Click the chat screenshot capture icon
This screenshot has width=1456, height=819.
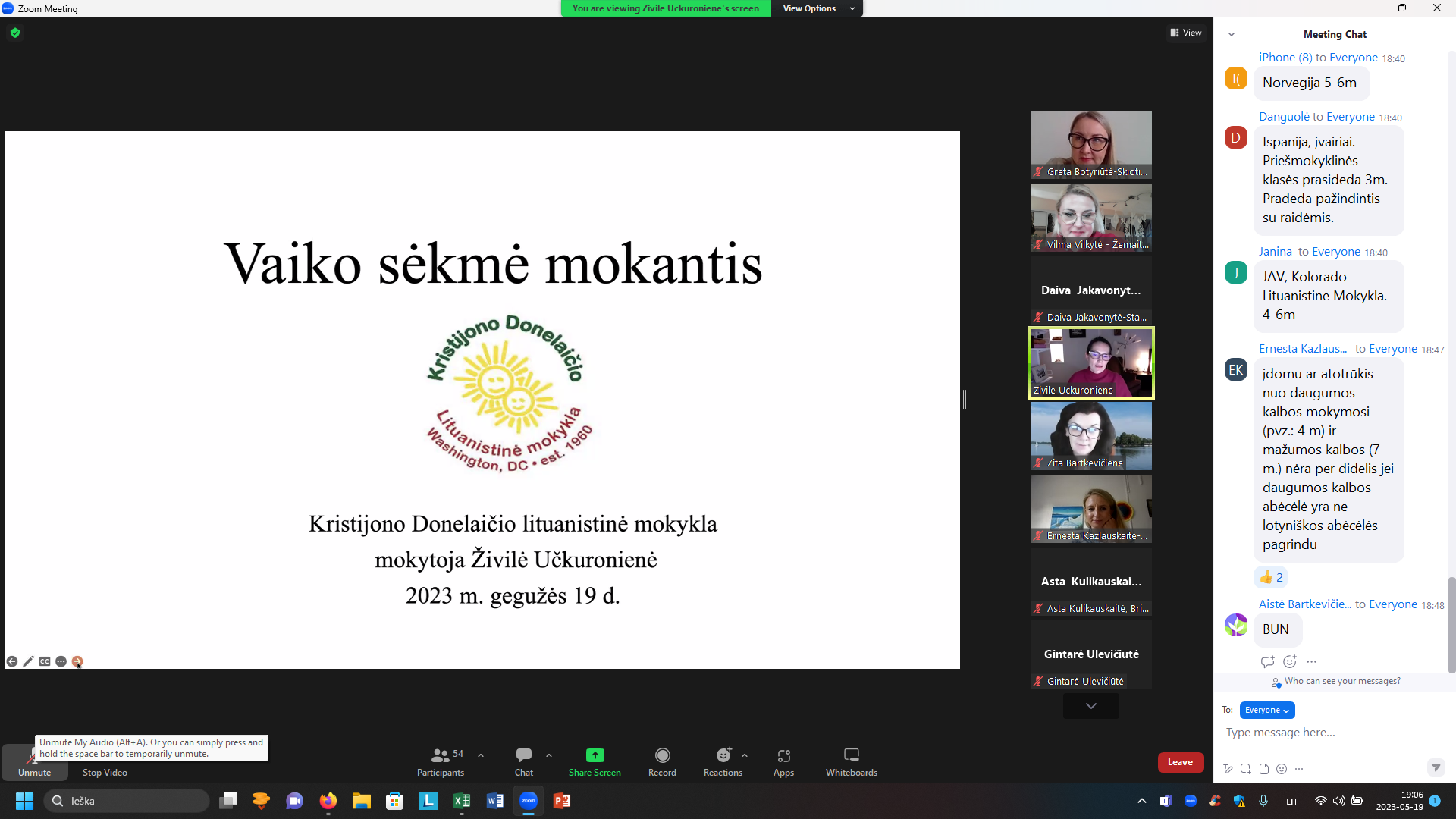1246,769
